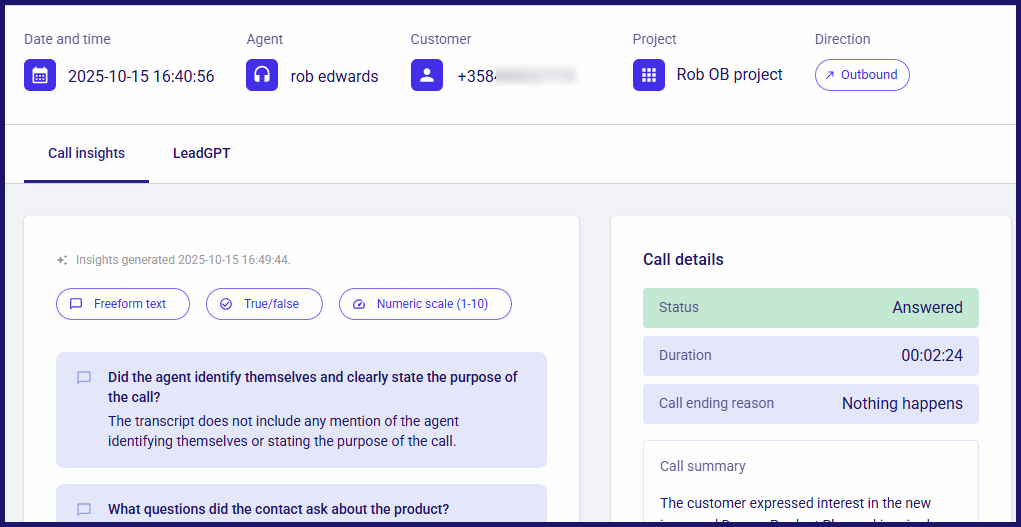Toggle the Numeric scale (1-10) filter

tap(425, 304)
